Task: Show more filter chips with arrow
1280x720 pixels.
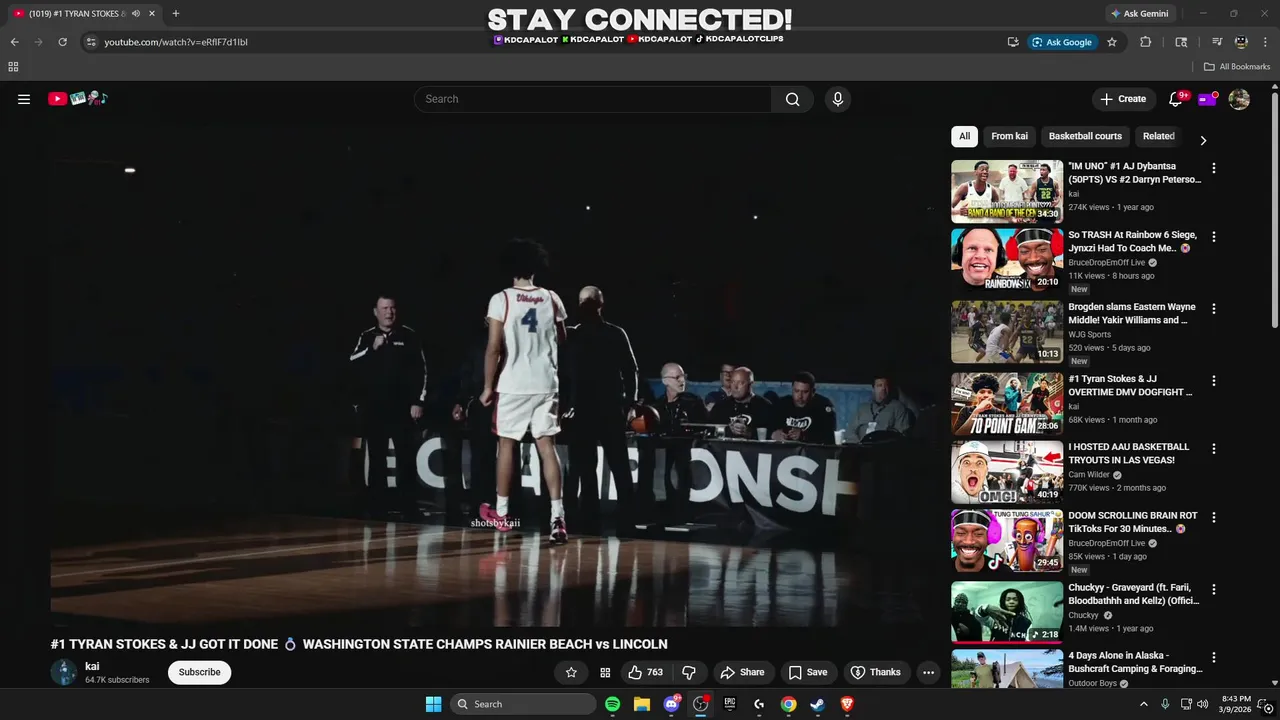Action: 1203,140
